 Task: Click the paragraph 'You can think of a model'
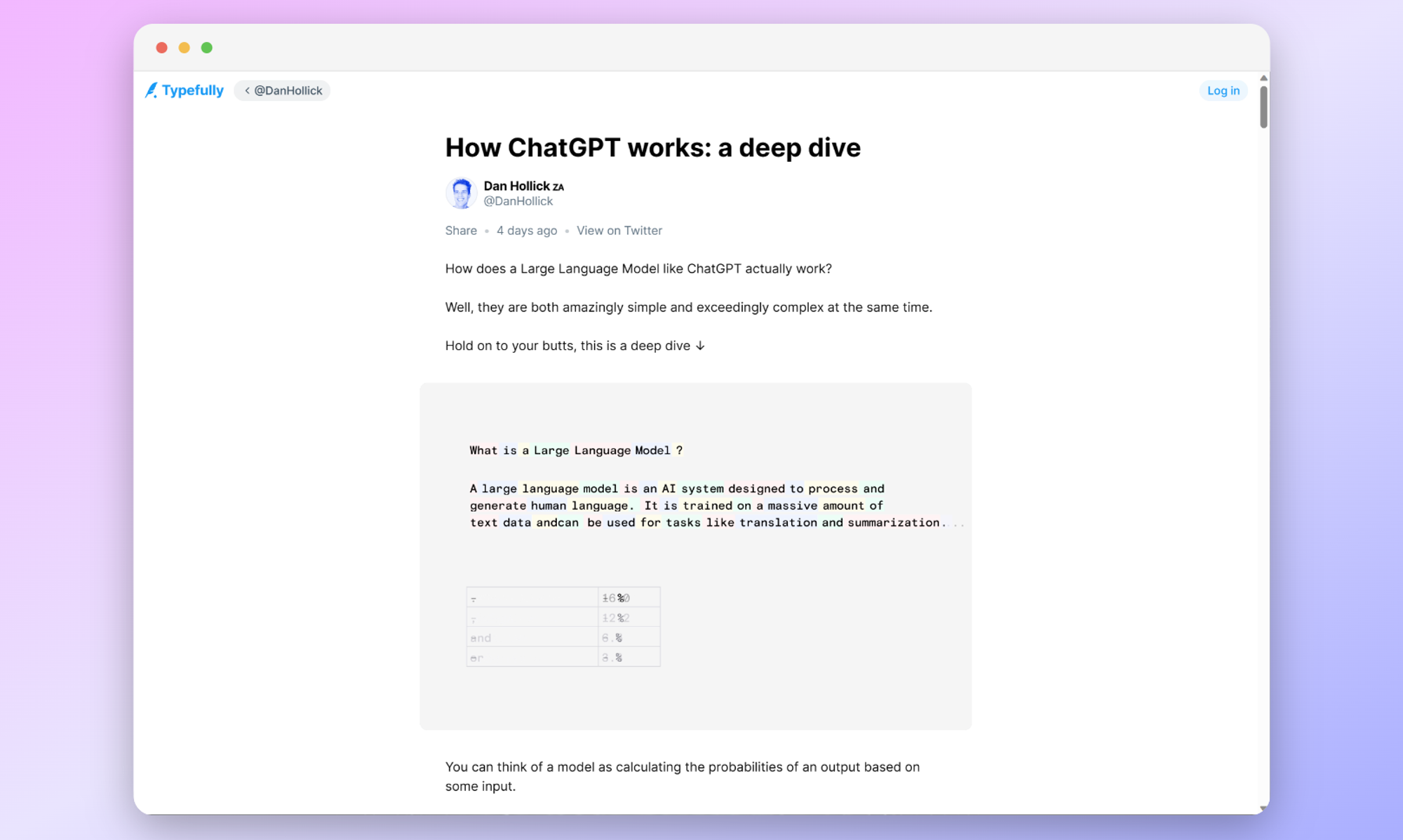(682, 776)
